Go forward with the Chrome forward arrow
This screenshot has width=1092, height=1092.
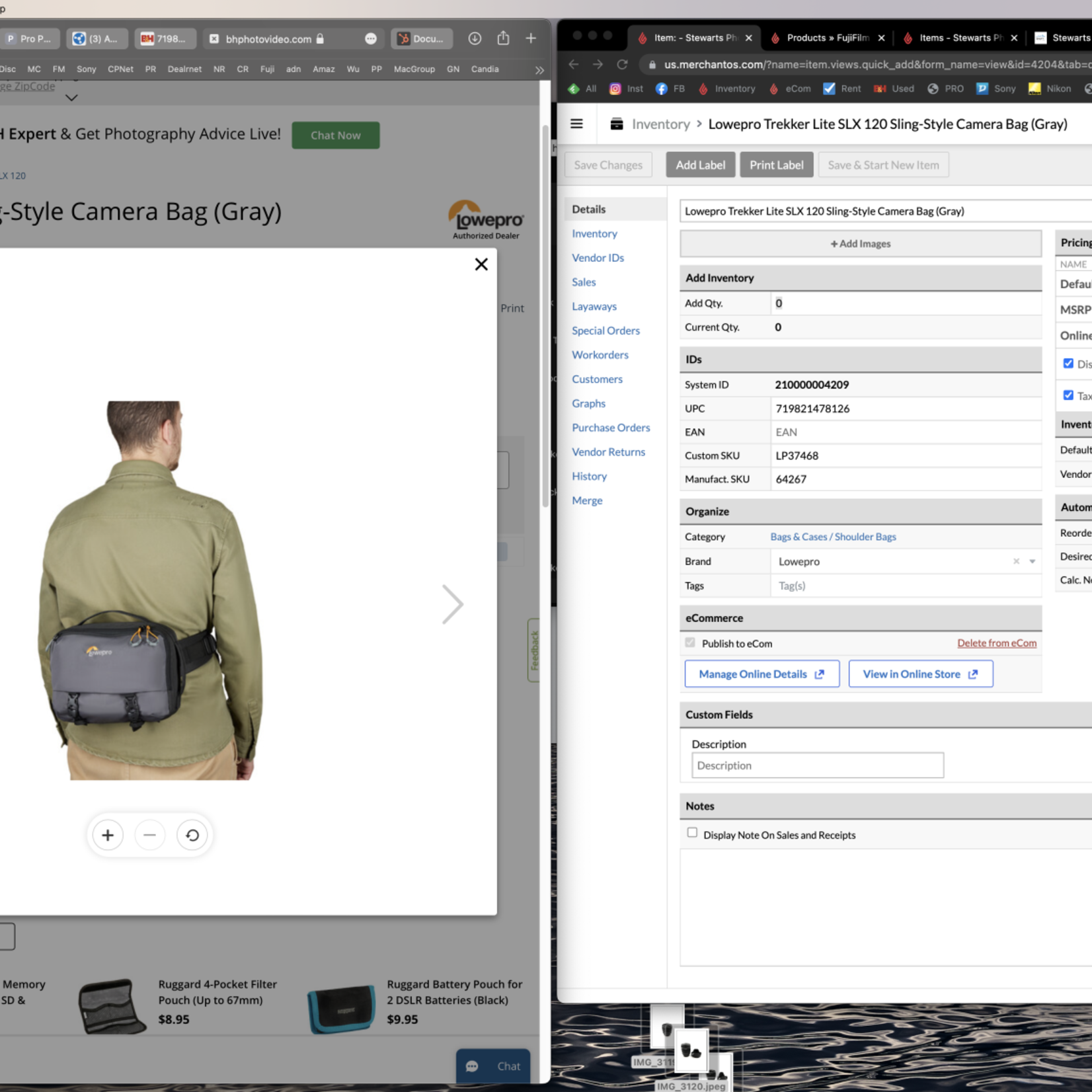598,64
